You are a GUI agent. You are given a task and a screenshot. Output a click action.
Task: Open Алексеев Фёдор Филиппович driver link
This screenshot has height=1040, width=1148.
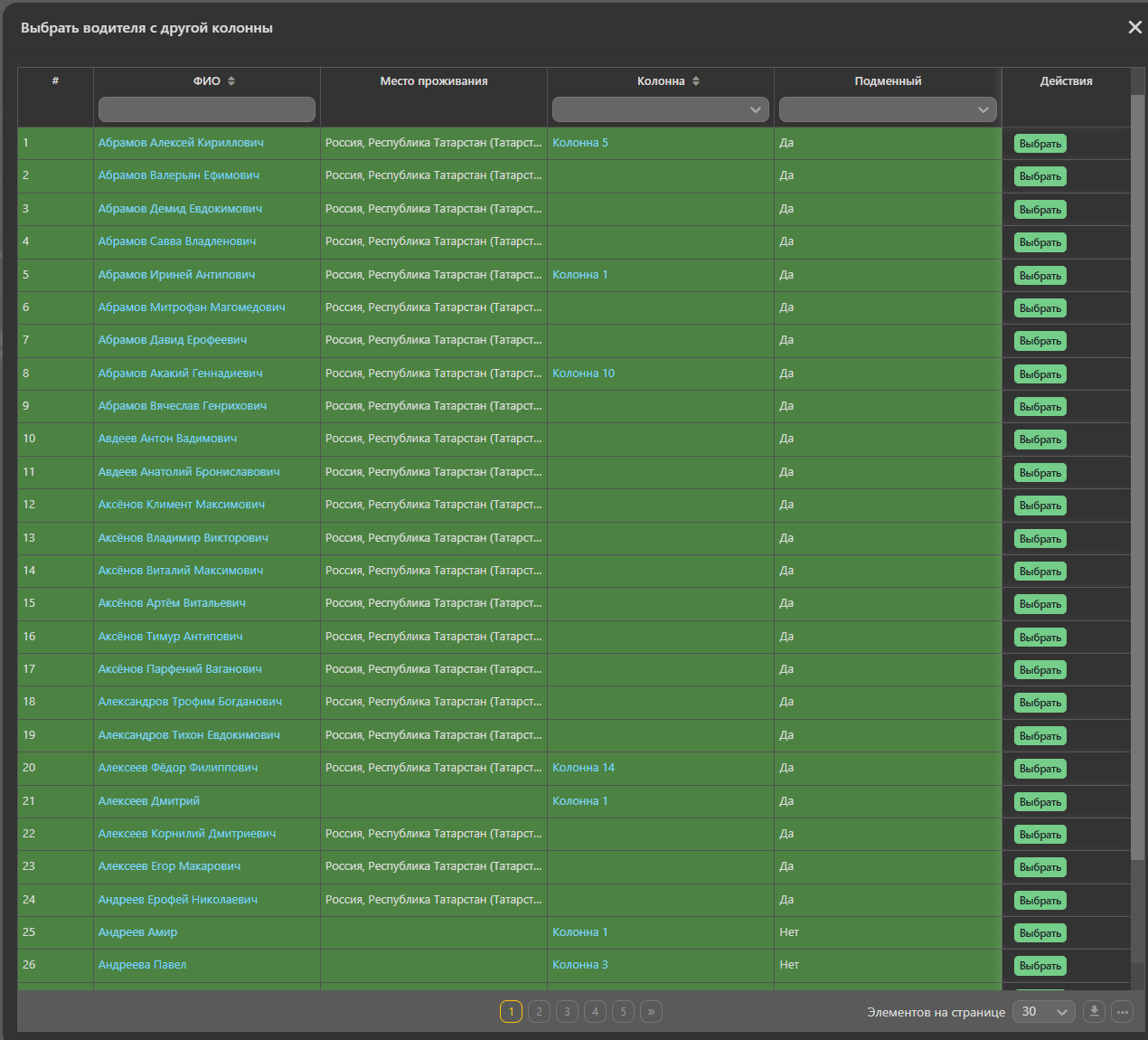pos(178,768)
